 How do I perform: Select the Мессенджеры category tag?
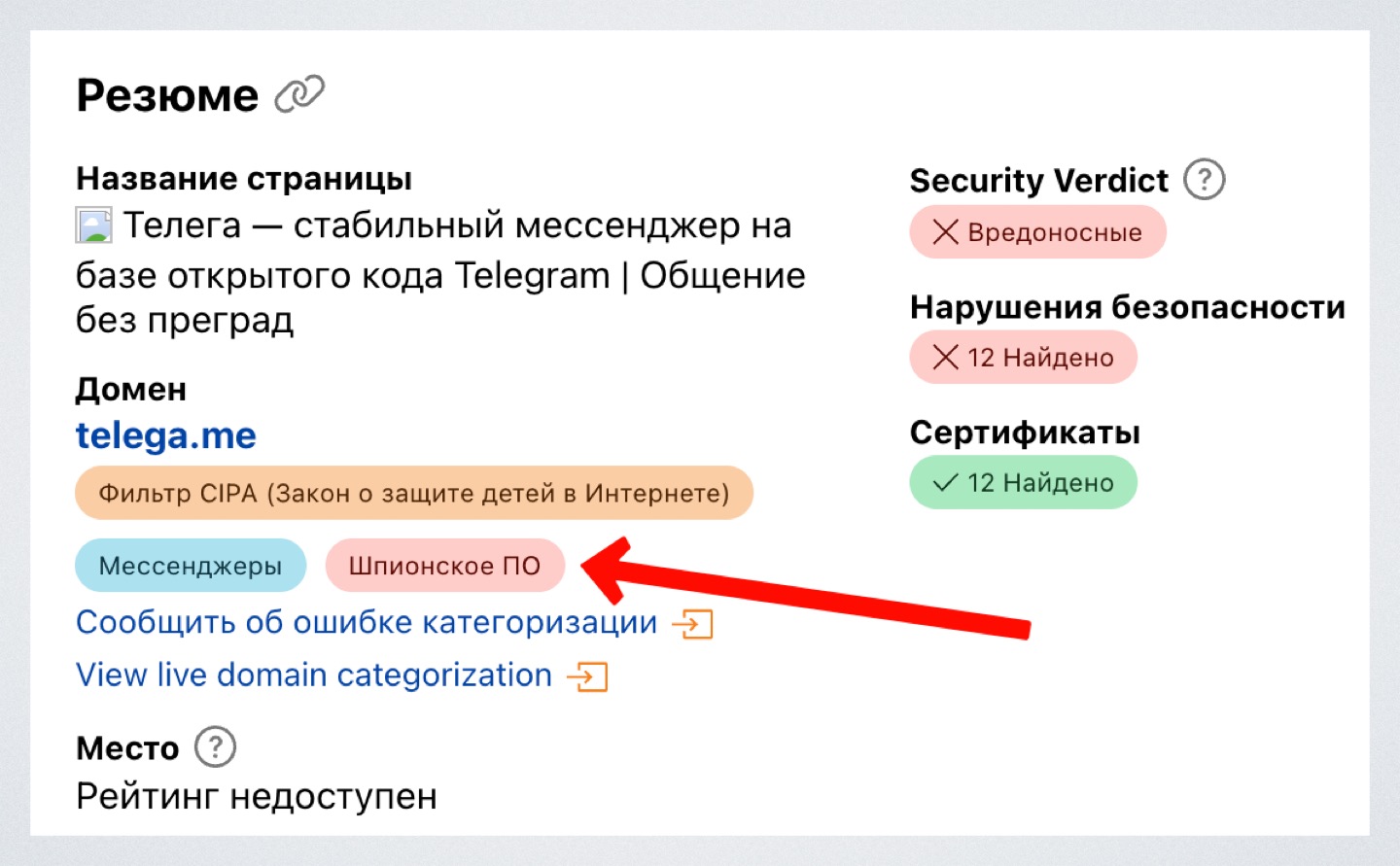pyautogui.click(x=190, y=566)
